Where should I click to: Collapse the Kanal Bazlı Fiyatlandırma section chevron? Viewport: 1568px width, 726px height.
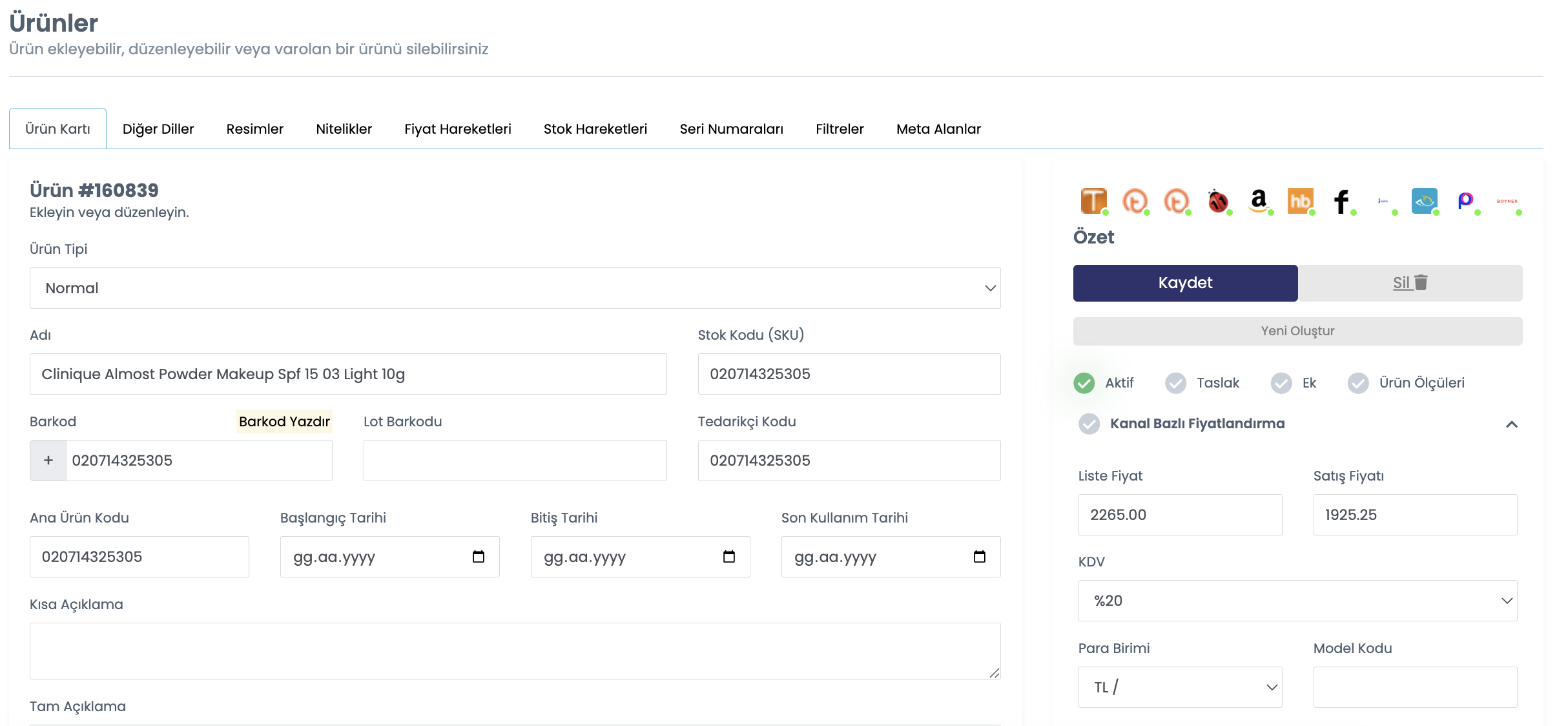(x=1512, y=424)
